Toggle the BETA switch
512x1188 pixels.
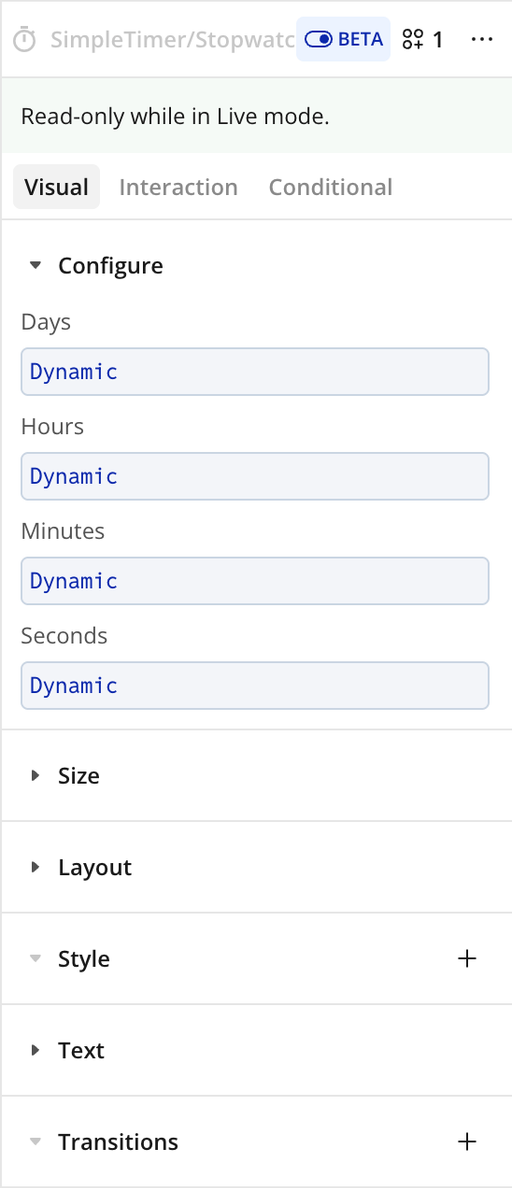tap(343, 39)
